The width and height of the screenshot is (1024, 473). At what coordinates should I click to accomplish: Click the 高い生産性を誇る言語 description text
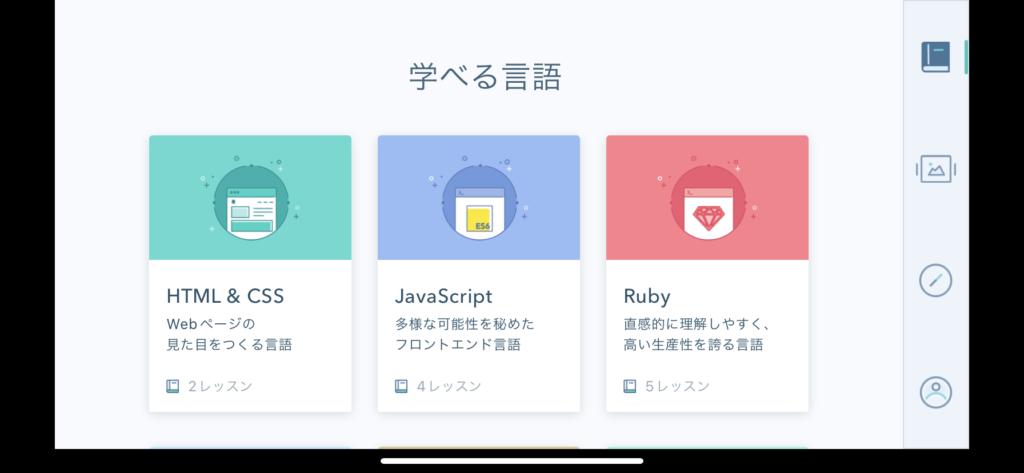(x=694, y=345)
